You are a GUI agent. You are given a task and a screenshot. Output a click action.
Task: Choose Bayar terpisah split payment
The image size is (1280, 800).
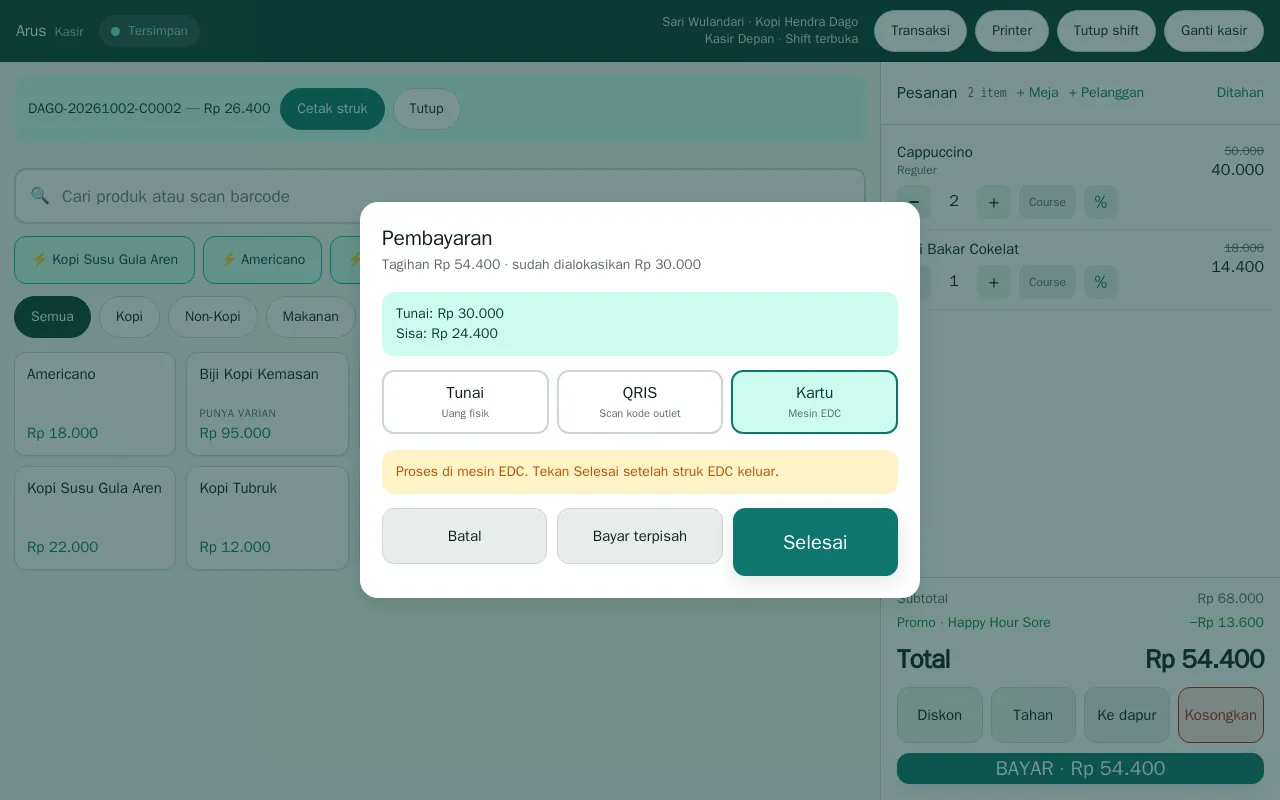[640, 536]
